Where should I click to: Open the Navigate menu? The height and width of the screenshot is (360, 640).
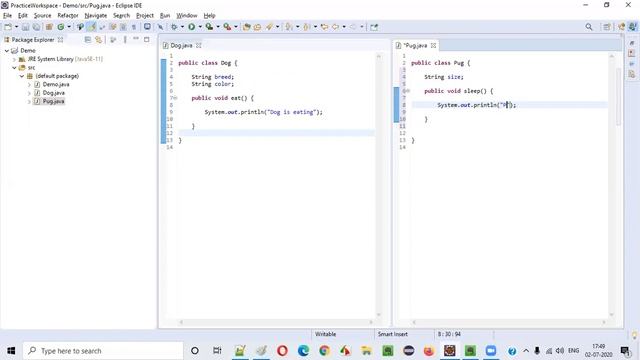tap(96, 16)
